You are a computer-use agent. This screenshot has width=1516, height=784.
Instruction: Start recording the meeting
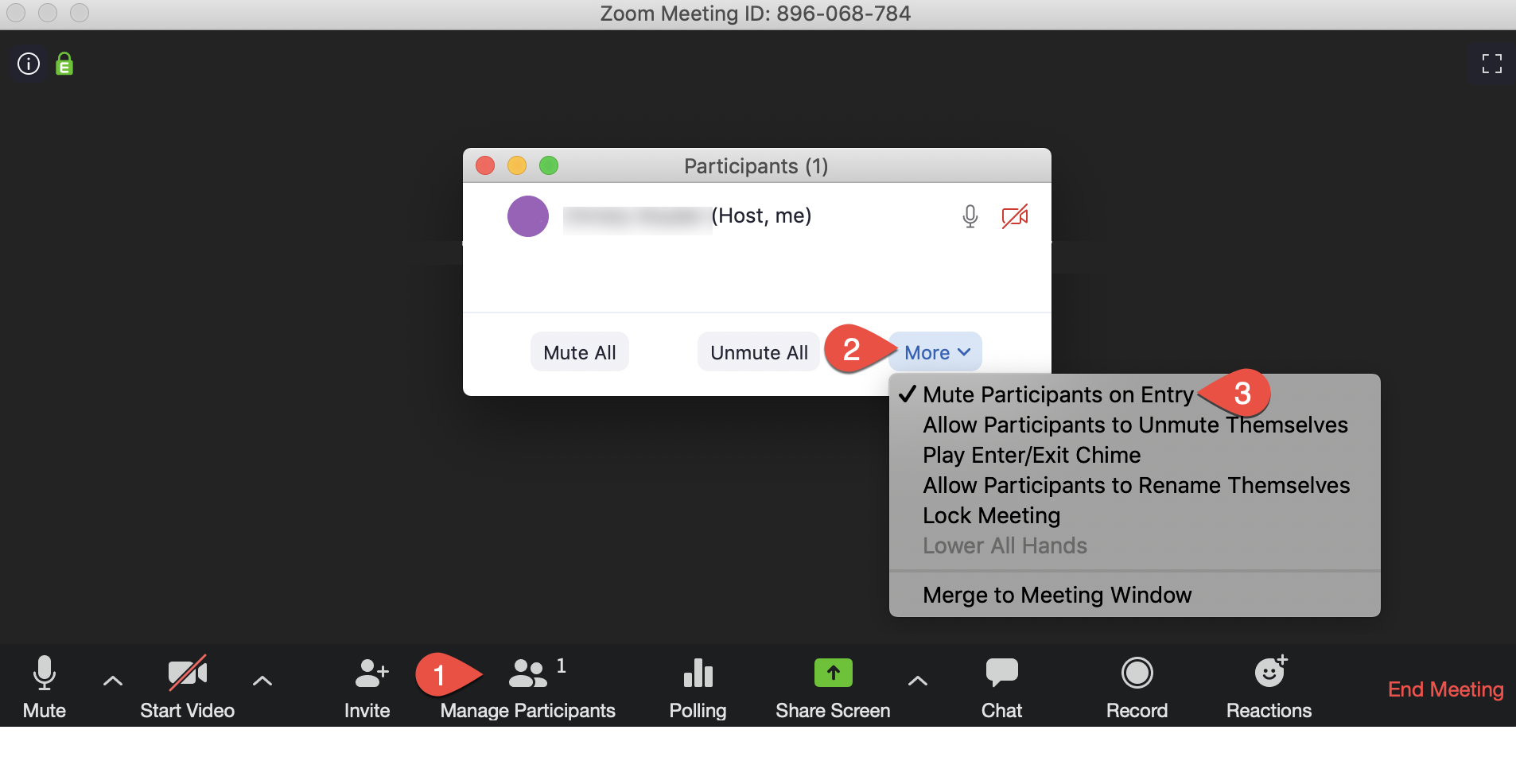coord(1136,684)
